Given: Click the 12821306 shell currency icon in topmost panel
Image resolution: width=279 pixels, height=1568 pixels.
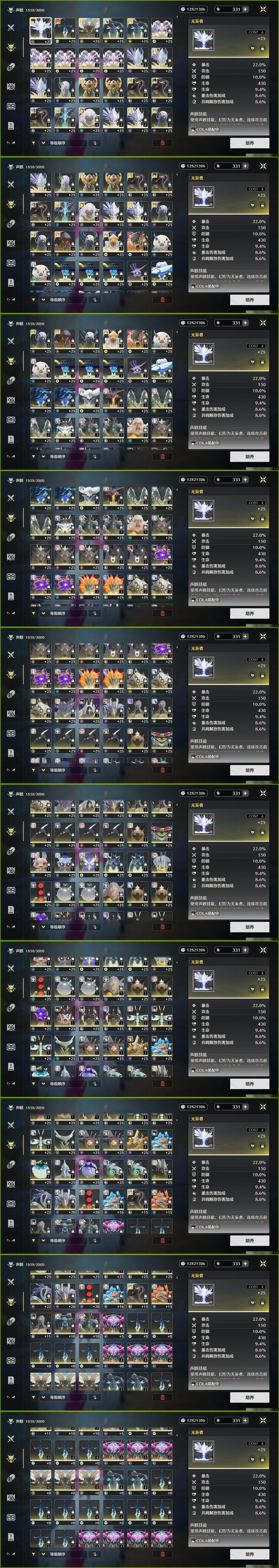Looking at the screenshot, I should coord(183,9).
